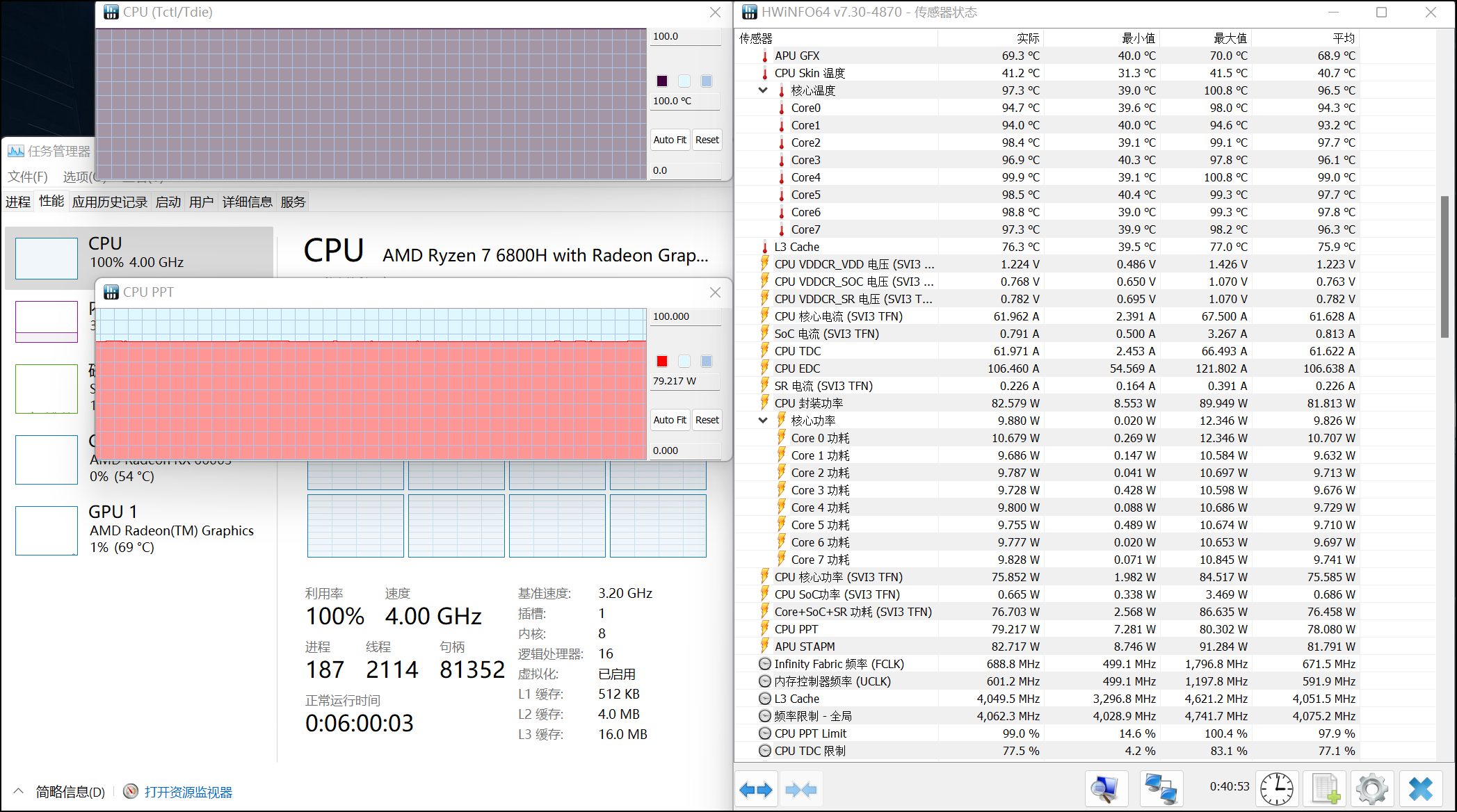Open the 详细信息 tab
The image size is (1457, 812).
(x=247, y=202)
